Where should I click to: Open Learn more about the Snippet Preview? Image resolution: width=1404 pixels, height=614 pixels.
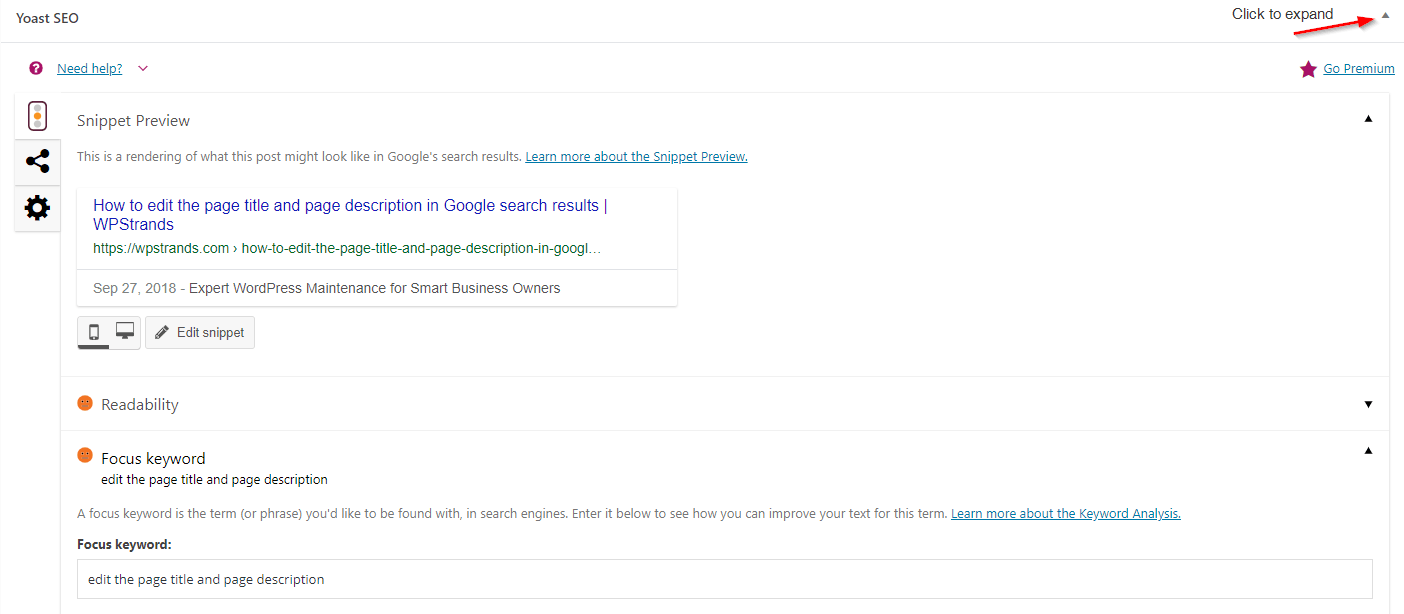(x=636, y=157)
